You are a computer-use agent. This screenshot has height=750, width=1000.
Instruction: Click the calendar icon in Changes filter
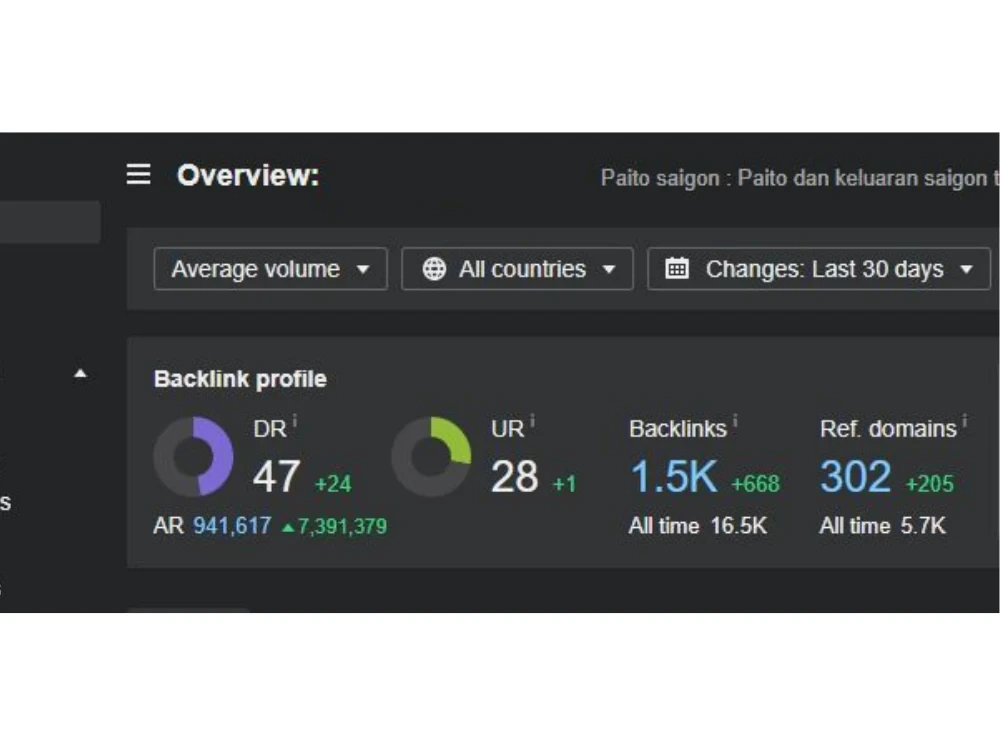(x=677, y=268)
